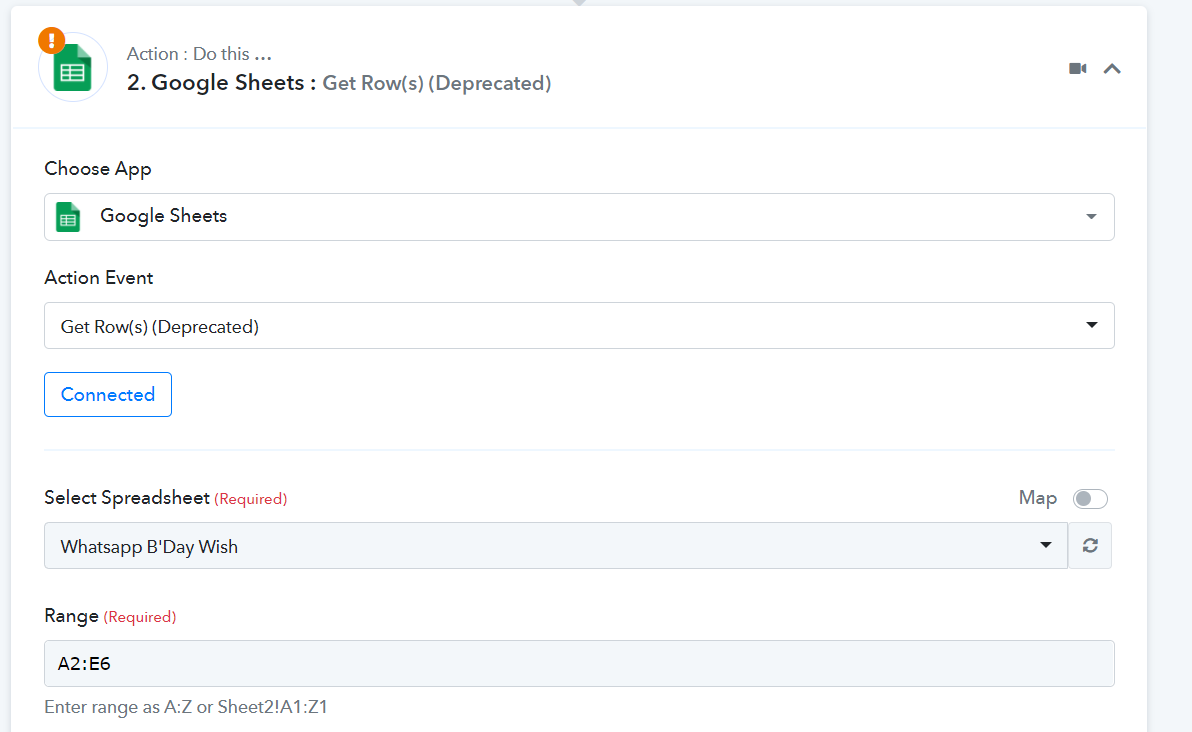Click the 'Choose App' label
Screen dimensions: 1192x732
[x=98, y=169]
